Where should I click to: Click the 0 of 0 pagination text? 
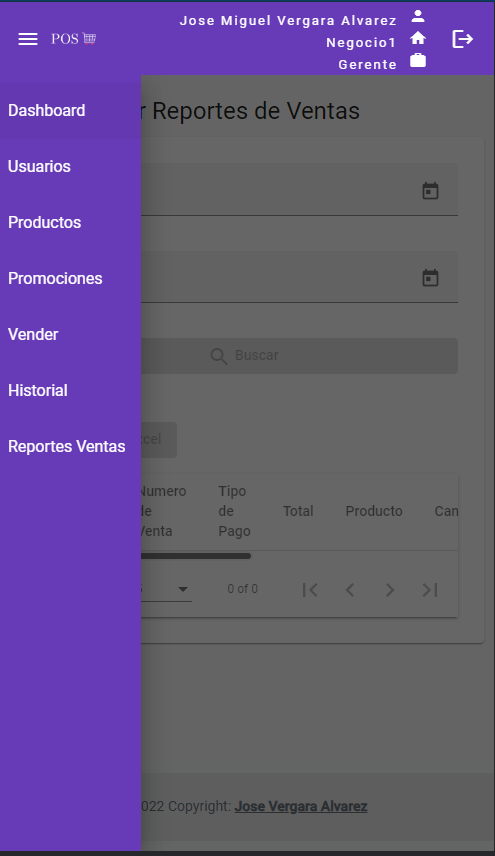pyautogui.click(x=242, y=589)
